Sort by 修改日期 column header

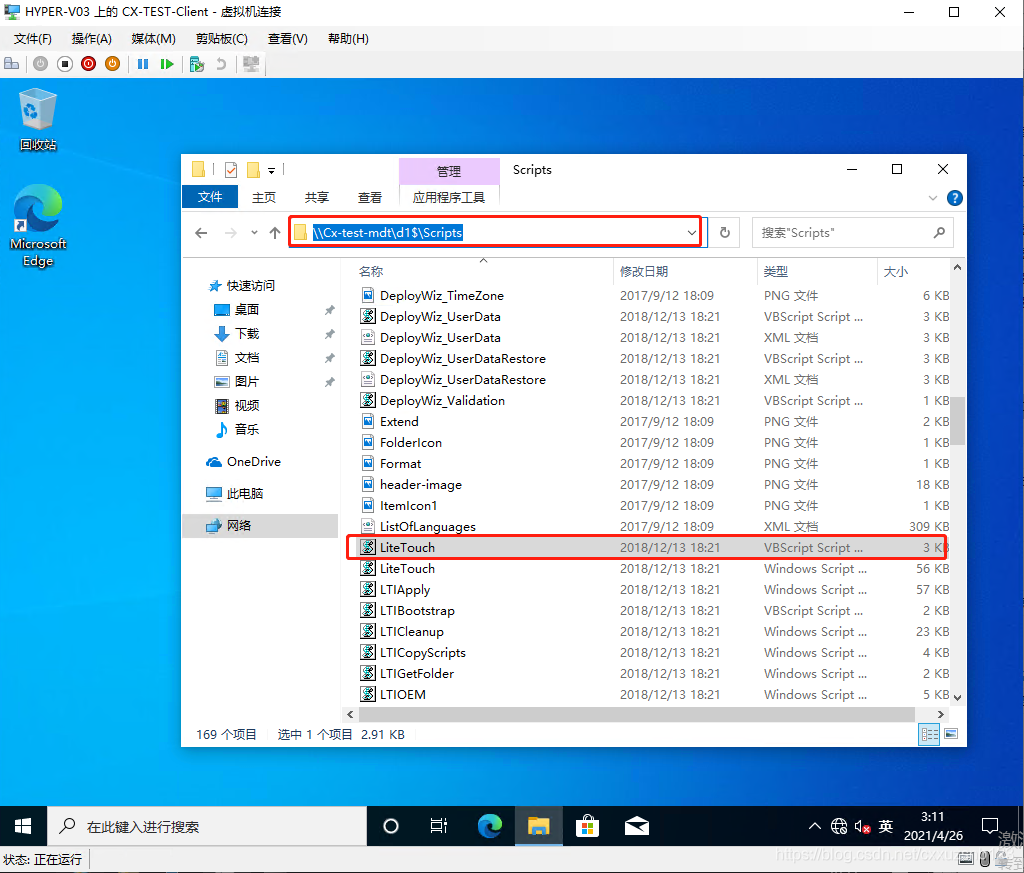[x=644, y=272]
